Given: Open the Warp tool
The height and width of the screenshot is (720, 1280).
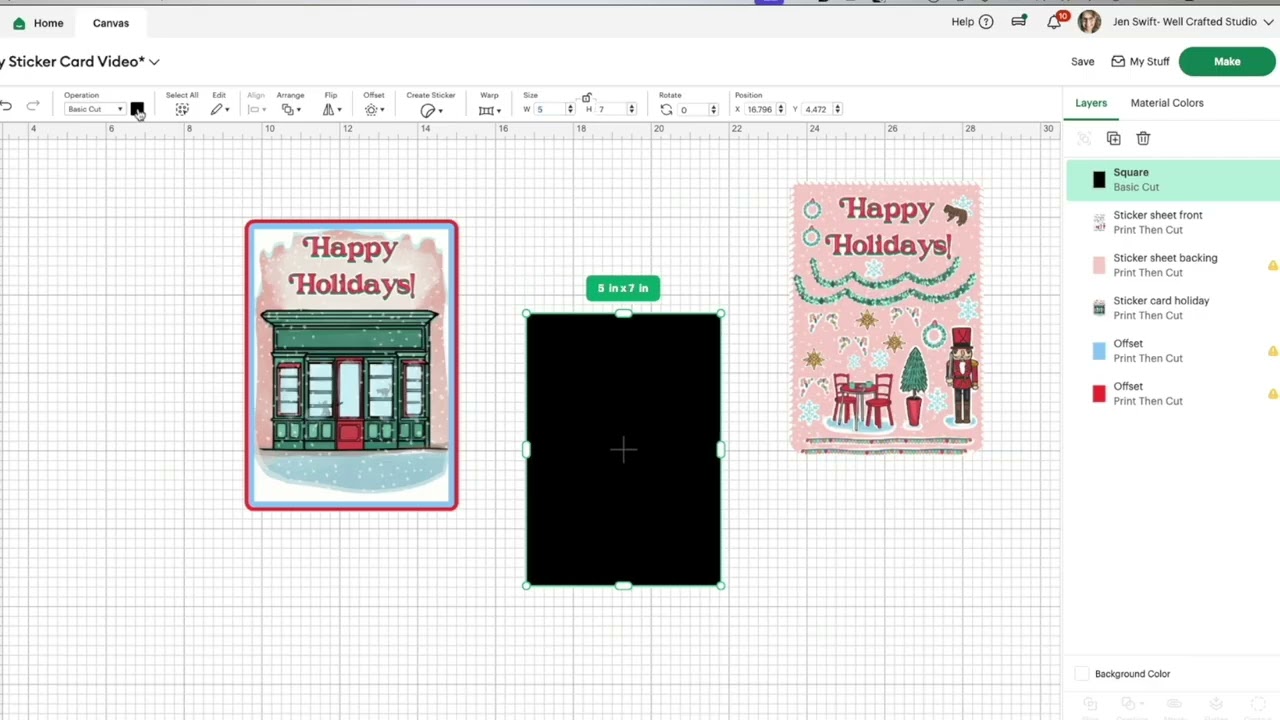Looking at the screenshot, I should point(486,110).
